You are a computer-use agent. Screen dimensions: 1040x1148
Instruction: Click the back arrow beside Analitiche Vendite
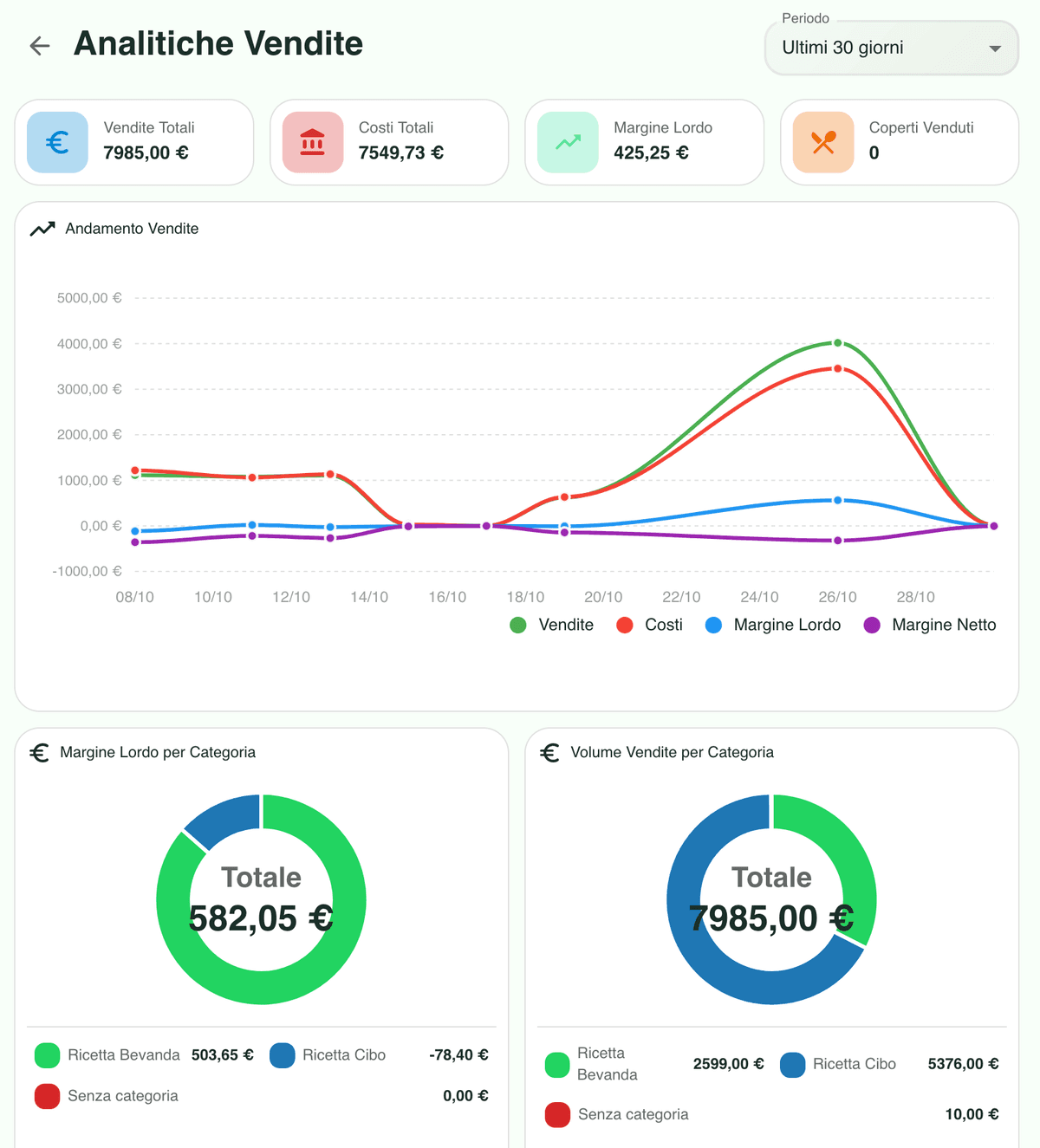pos(40,46)
